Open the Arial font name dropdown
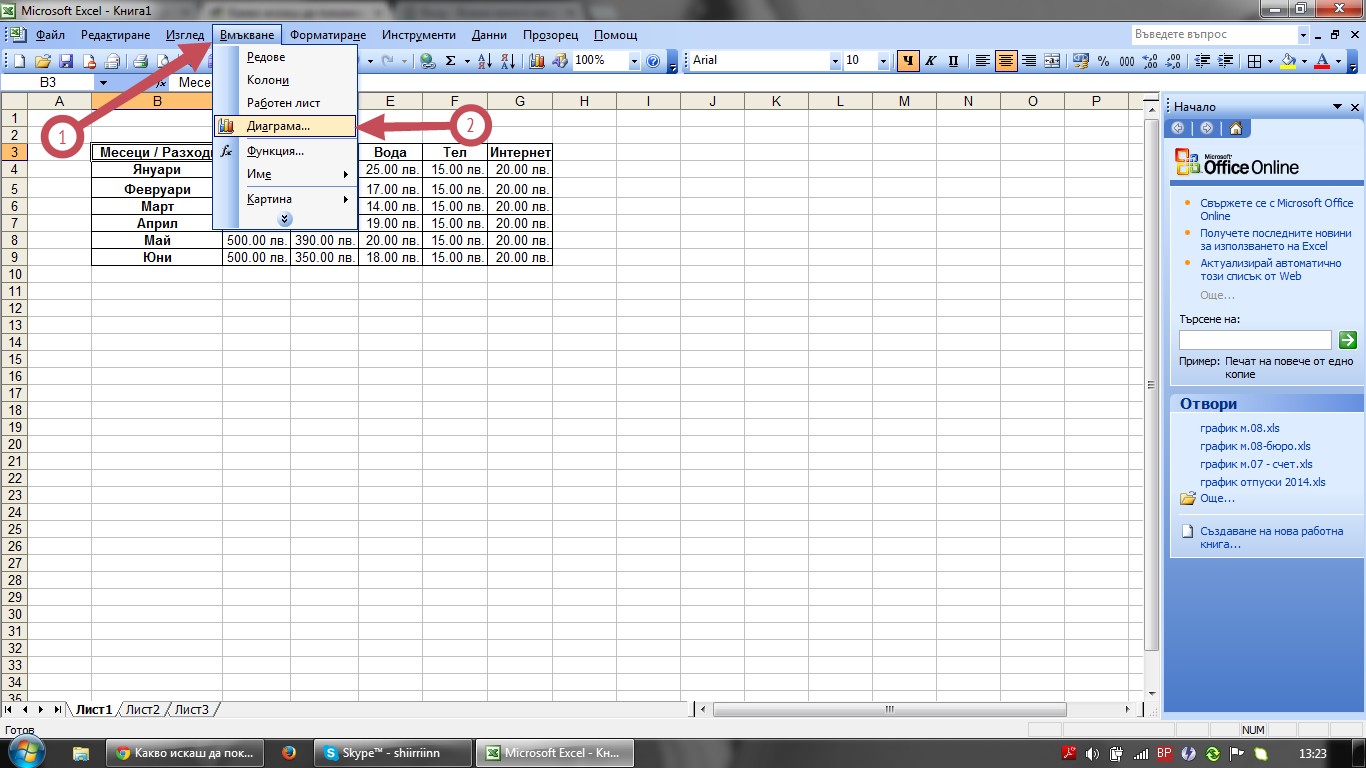Screen dimensions: 1366x768 pos(835,61)
